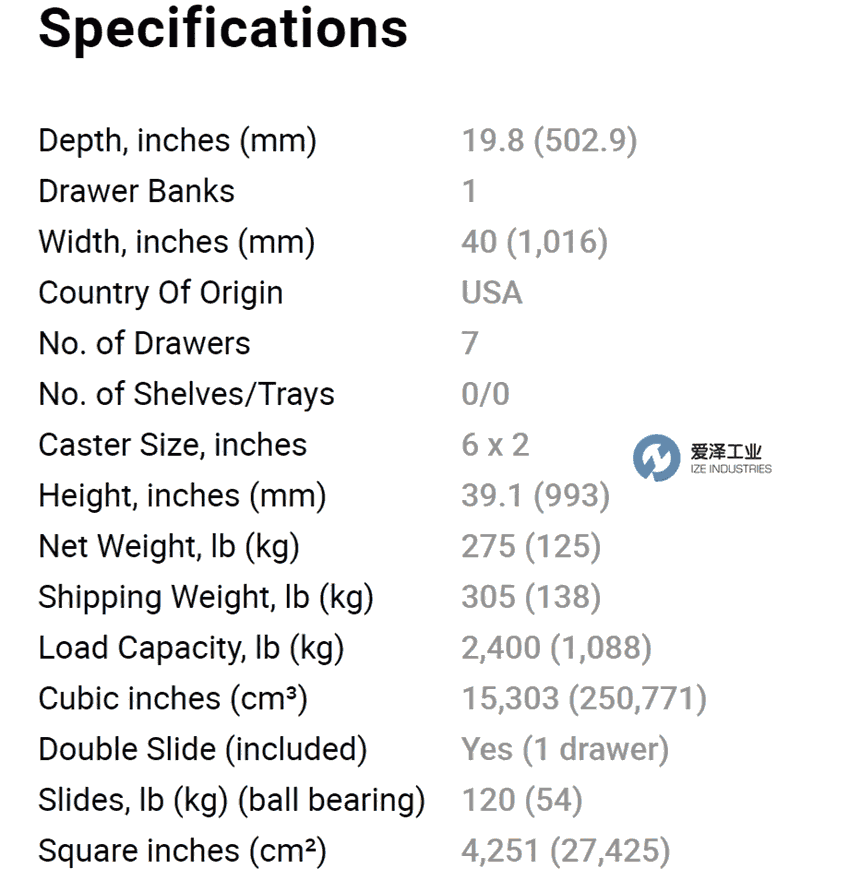Viewport: 860px width, 880px height.
Task: Click the Specifications heading
Action: point(223,29)
